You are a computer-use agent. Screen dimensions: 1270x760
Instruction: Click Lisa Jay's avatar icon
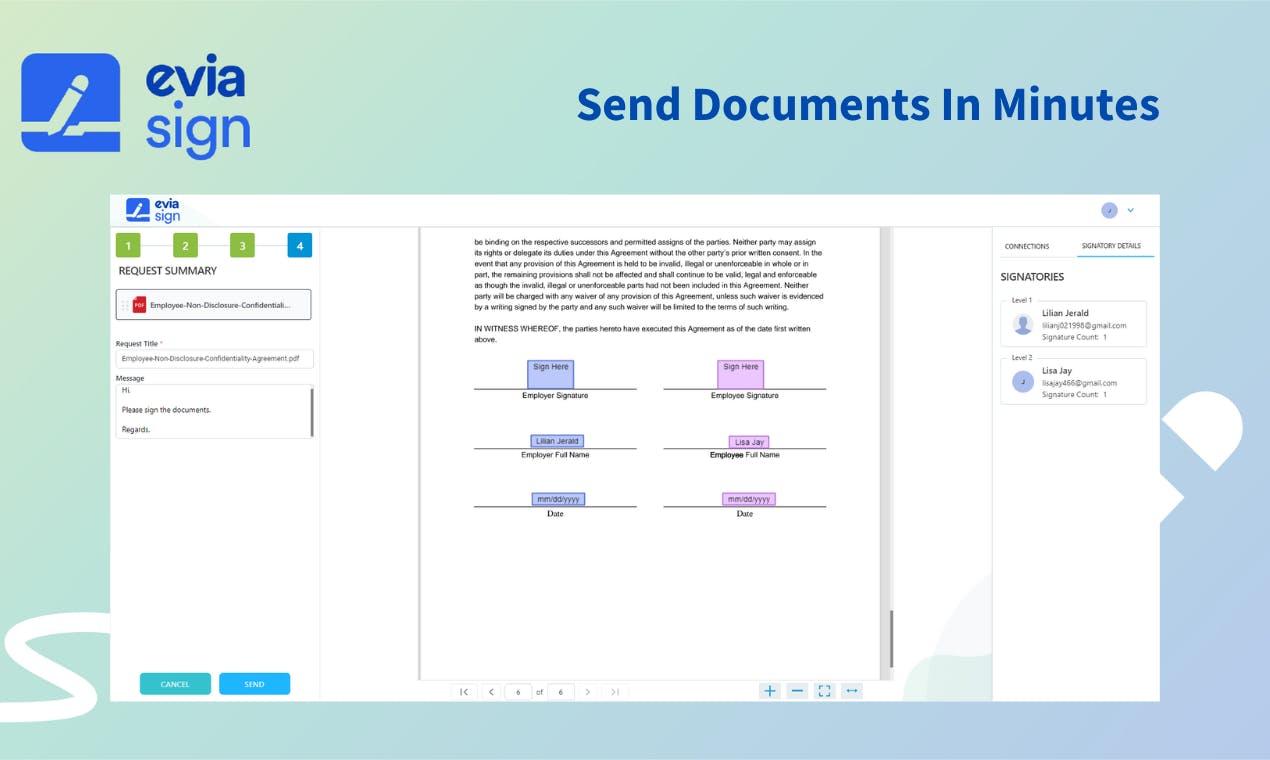coord(1023,381)
